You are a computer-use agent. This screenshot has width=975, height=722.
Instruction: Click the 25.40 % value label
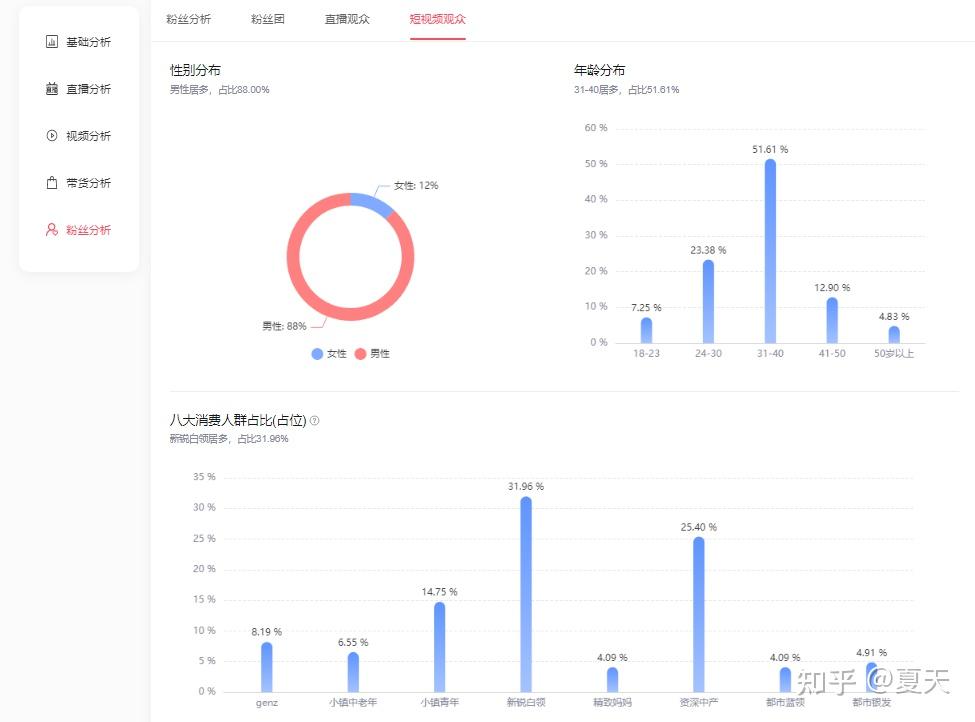coord(699,527)
